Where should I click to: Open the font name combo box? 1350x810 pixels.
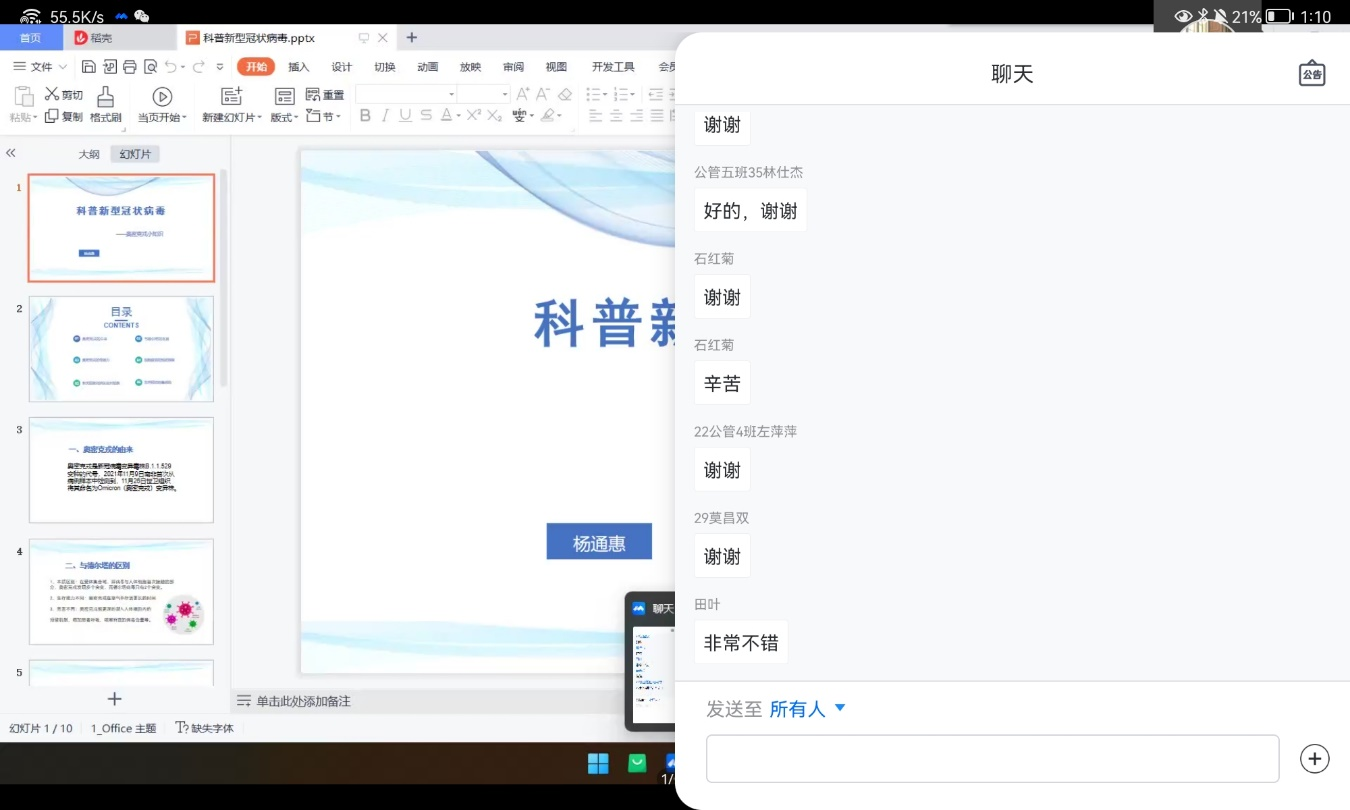point(406,94)
